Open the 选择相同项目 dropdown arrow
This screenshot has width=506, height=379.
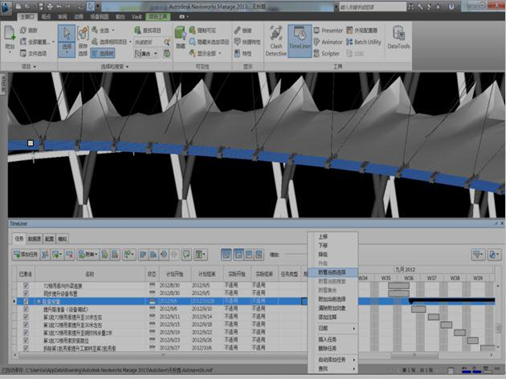(130, 42)
